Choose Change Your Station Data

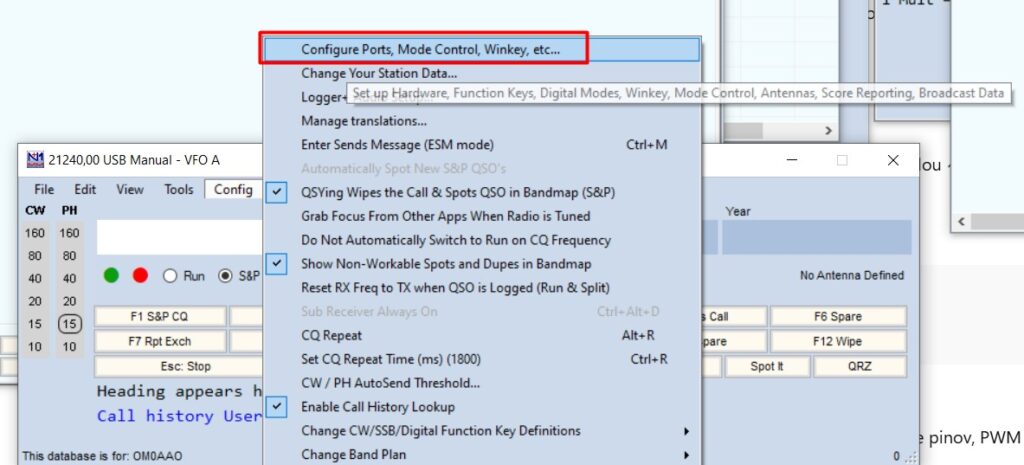tap(379, 73)
